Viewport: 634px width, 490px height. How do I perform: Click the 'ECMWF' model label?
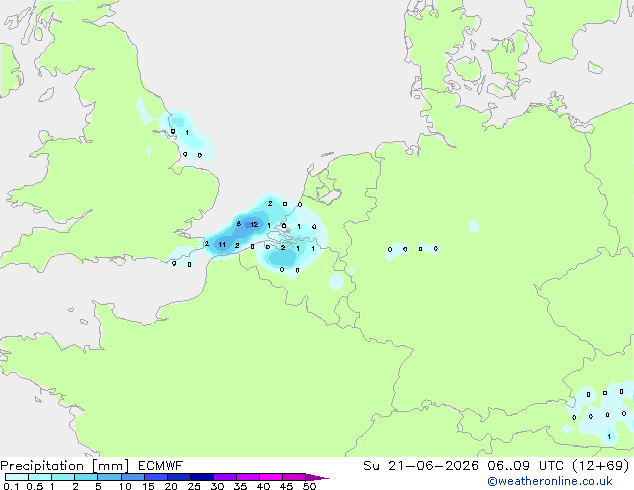tap(161, 466)
